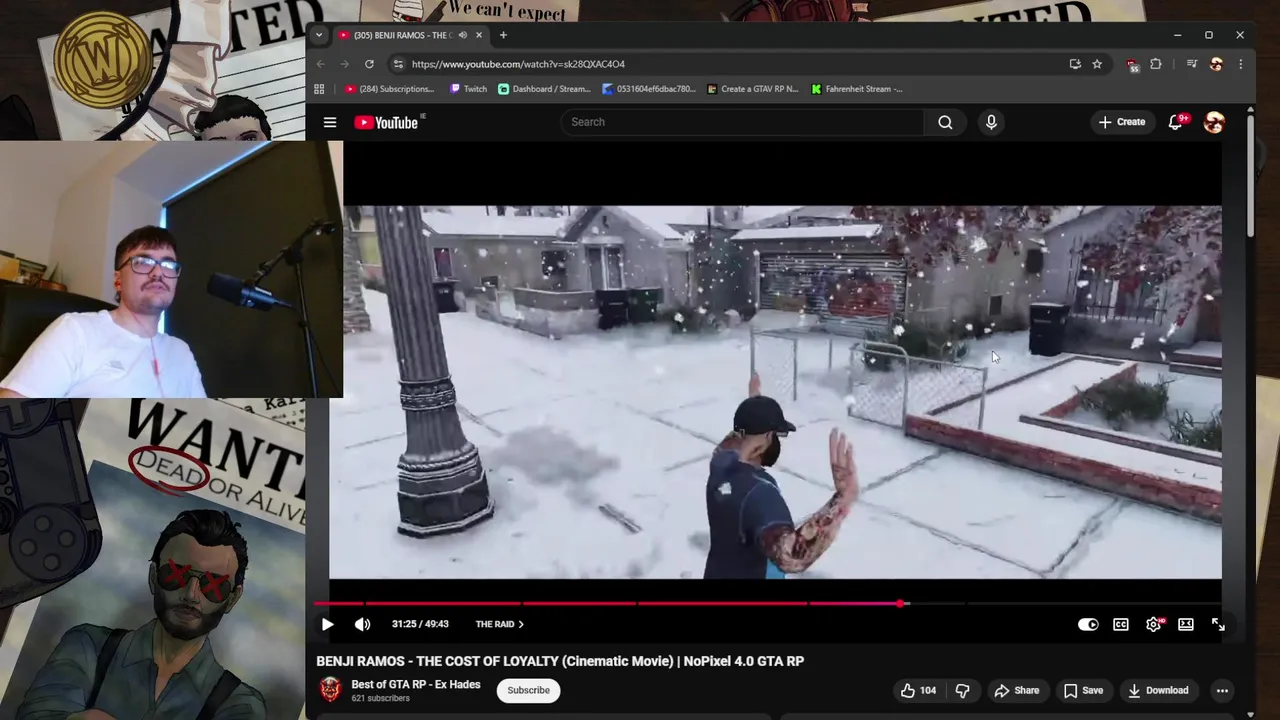Open the 0531604ef6dbac780 bookmark
Image resolution: width=1280 pixels, height=720 pixels.
point(649,89)
